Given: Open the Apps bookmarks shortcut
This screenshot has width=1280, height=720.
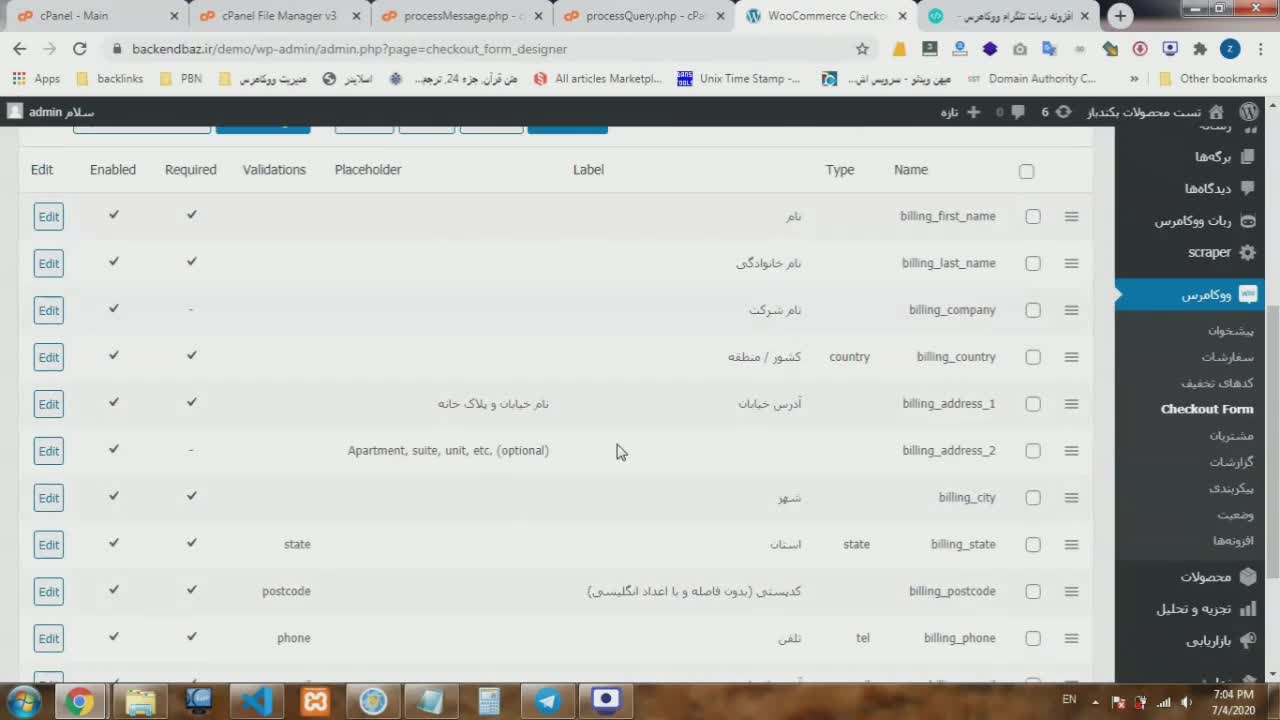Looking at the screenshot, I should click(x=37, y=79).
